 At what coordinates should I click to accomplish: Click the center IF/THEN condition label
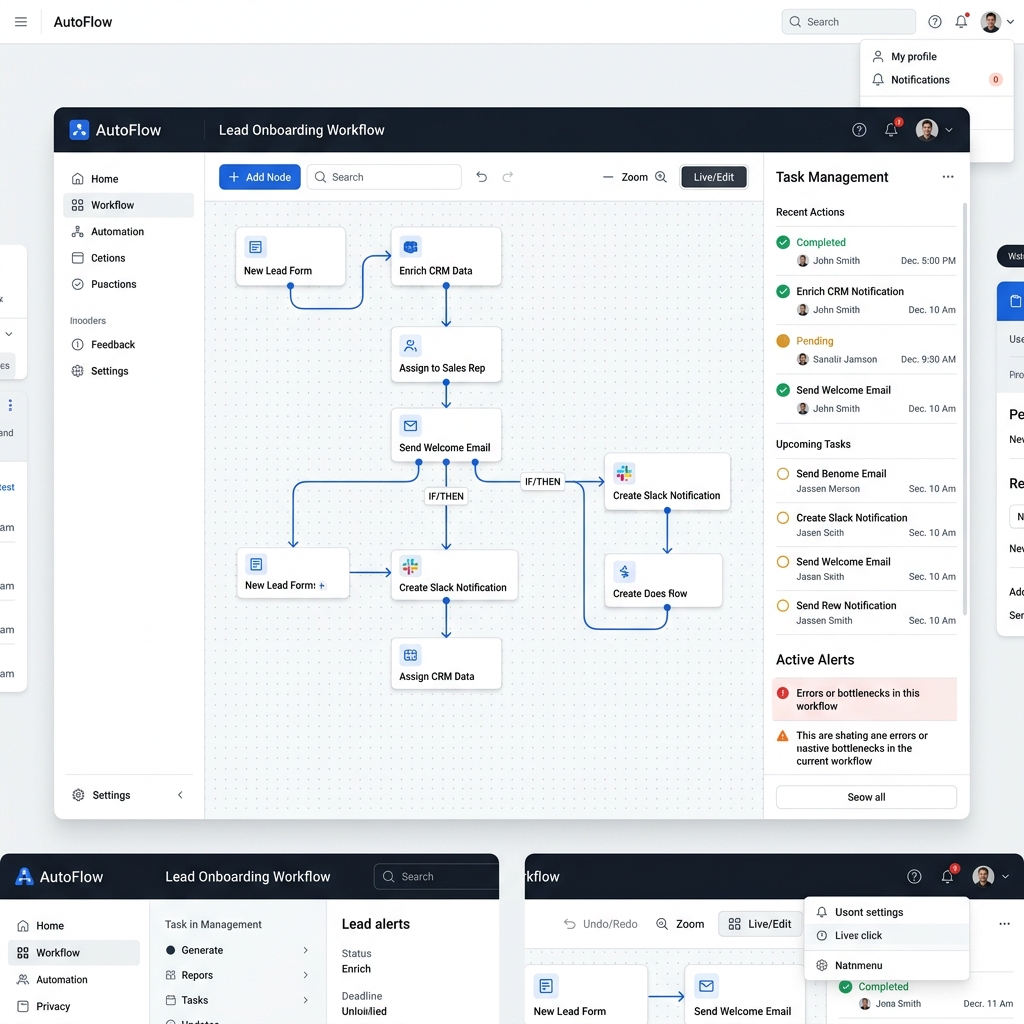[446, 496]
